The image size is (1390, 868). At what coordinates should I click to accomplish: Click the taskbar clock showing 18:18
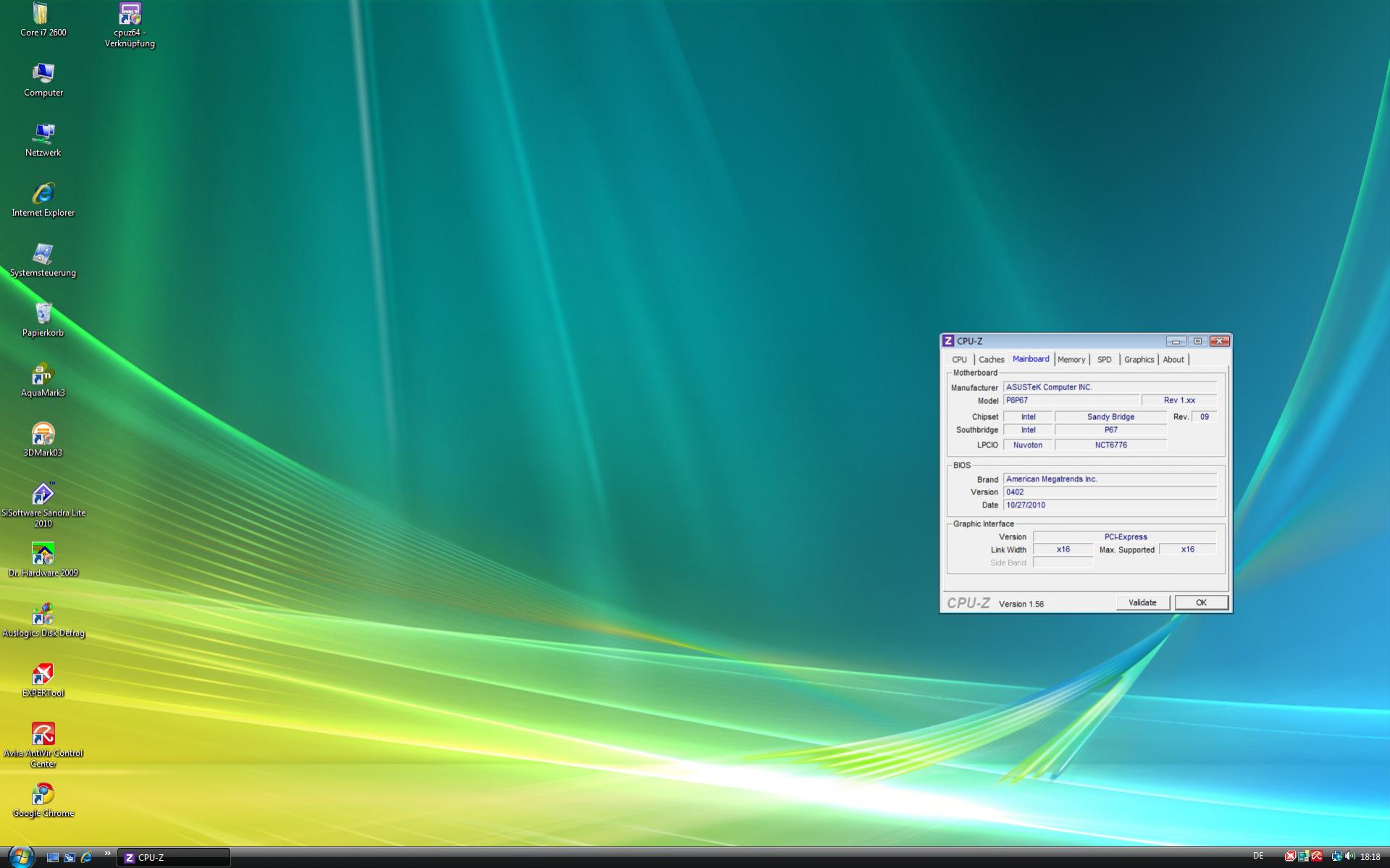(x=1370, y=857)
